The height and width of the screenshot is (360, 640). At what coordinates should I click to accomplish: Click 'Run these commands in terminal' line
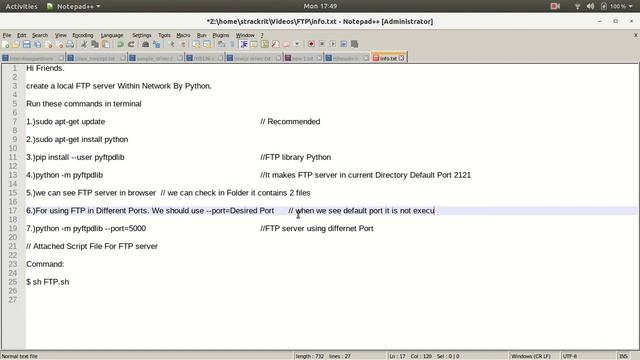point(84,104)
